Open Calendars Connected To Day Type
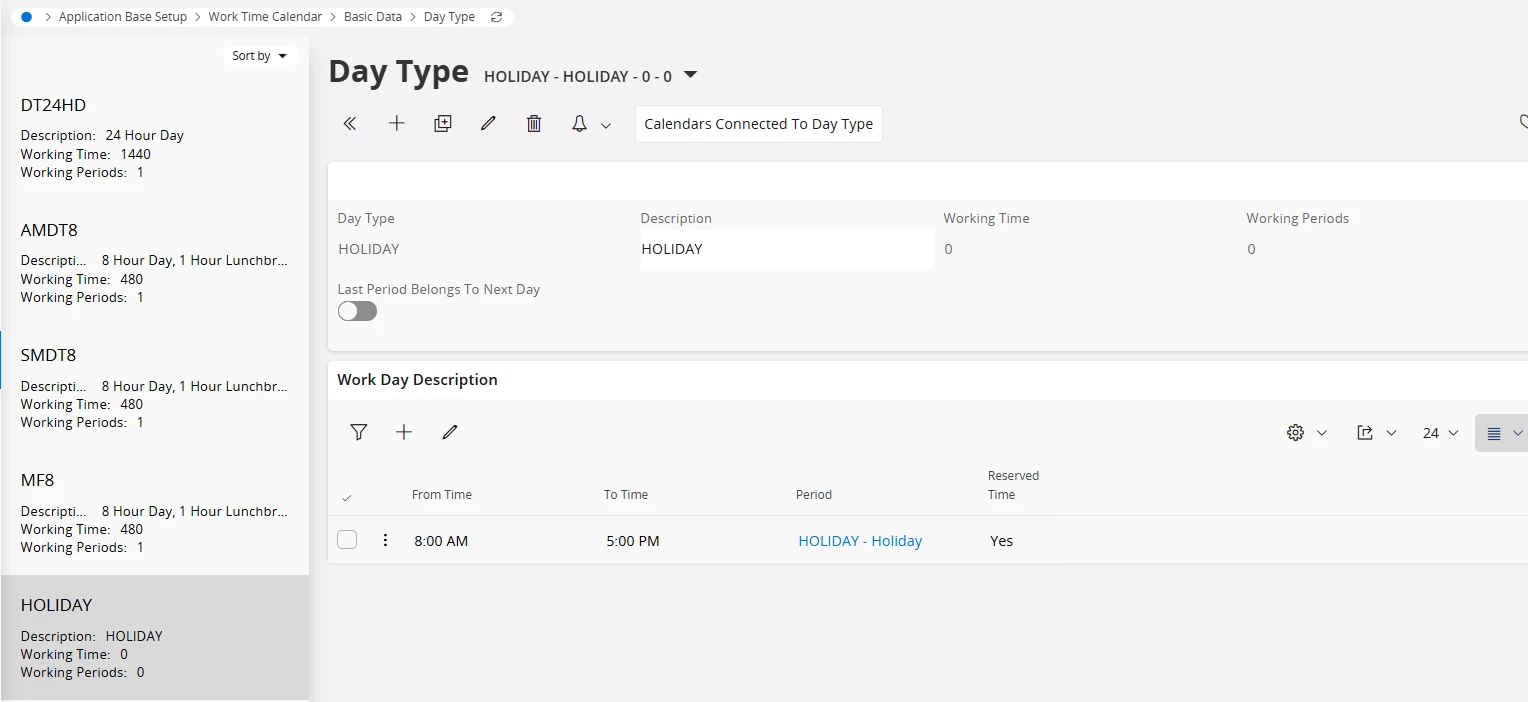This screenshot has height=702, width=1528. pyautogui.click(x=759, y=124)
